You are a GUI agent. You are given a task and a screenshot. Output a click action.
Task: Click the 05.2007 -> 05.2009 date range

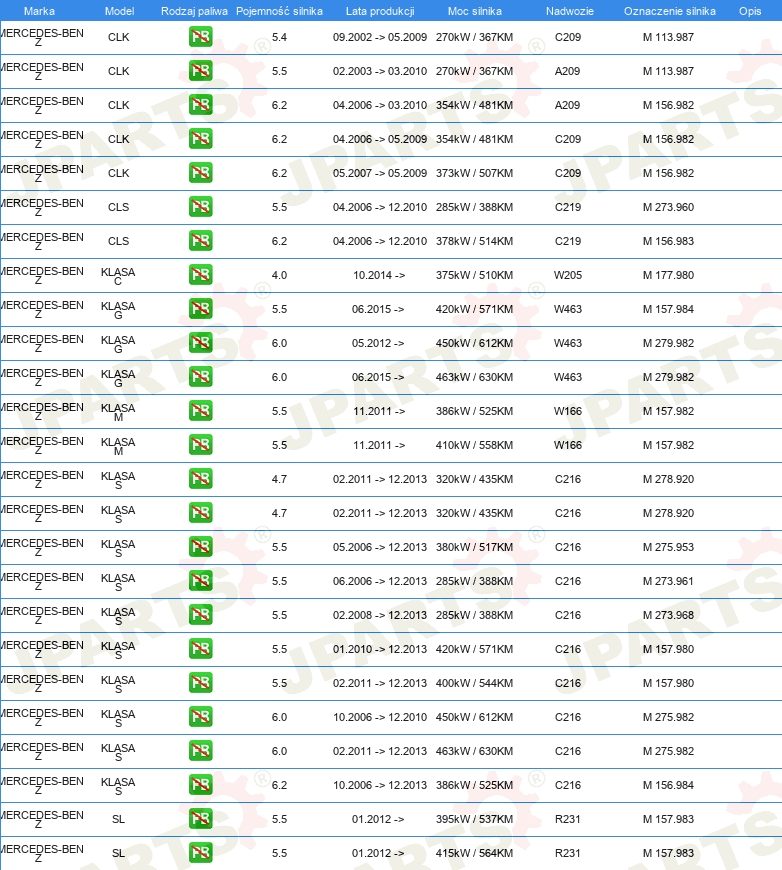380,173
